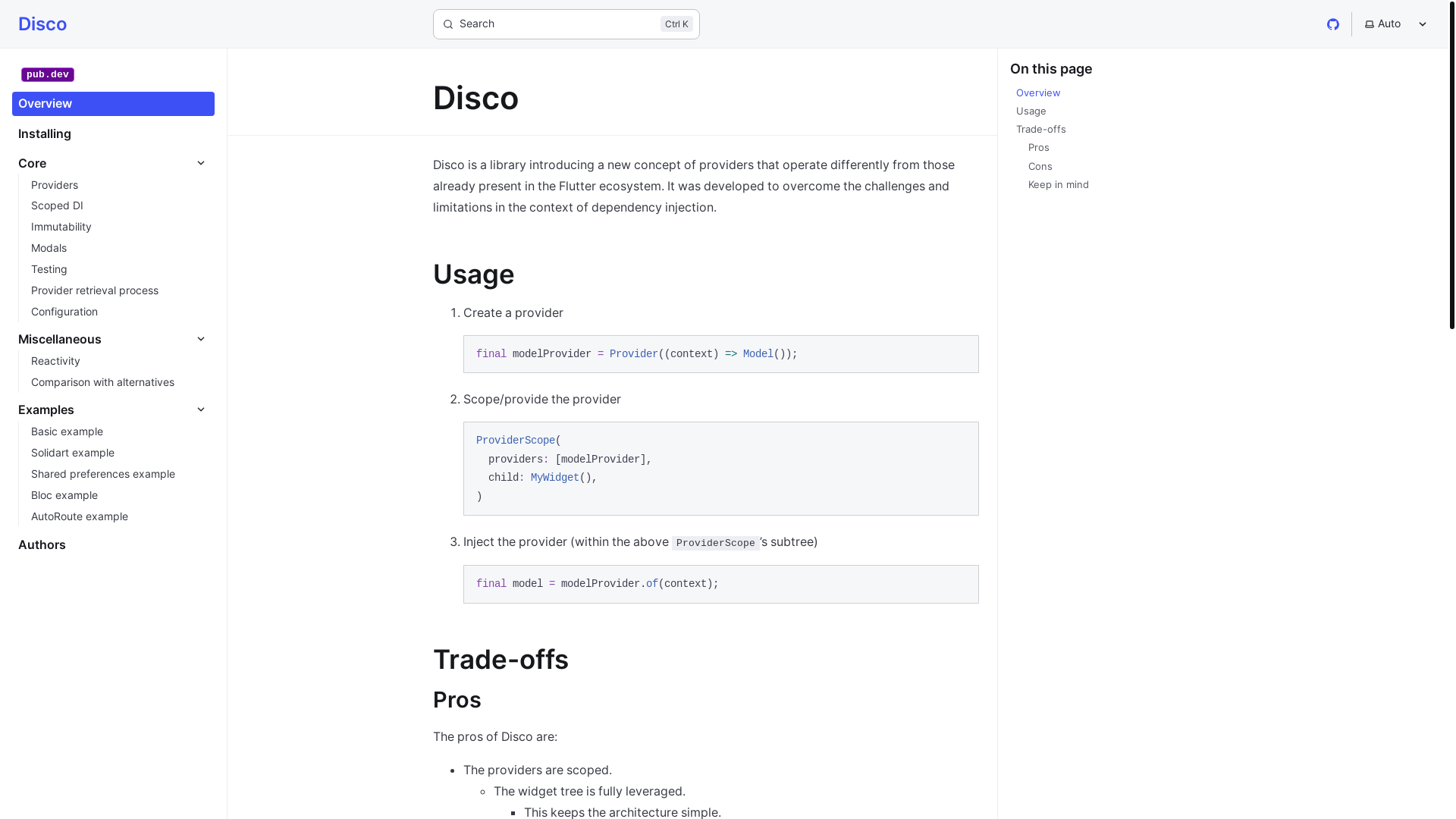Open the Configuration page

(x=64, y=312)
